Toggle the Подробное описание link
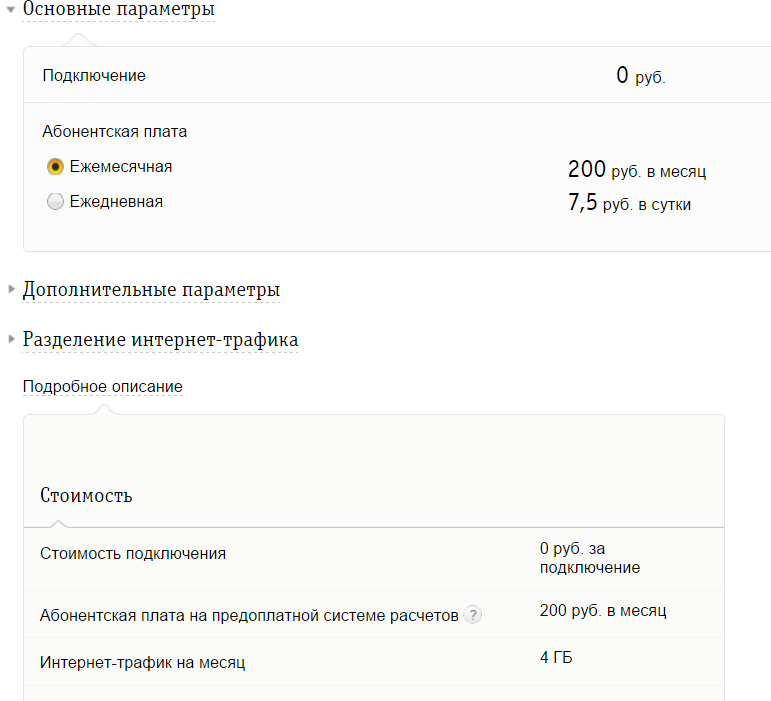This screenshot has height=701, width=771. pyautogui.click(x=103, y=387)
